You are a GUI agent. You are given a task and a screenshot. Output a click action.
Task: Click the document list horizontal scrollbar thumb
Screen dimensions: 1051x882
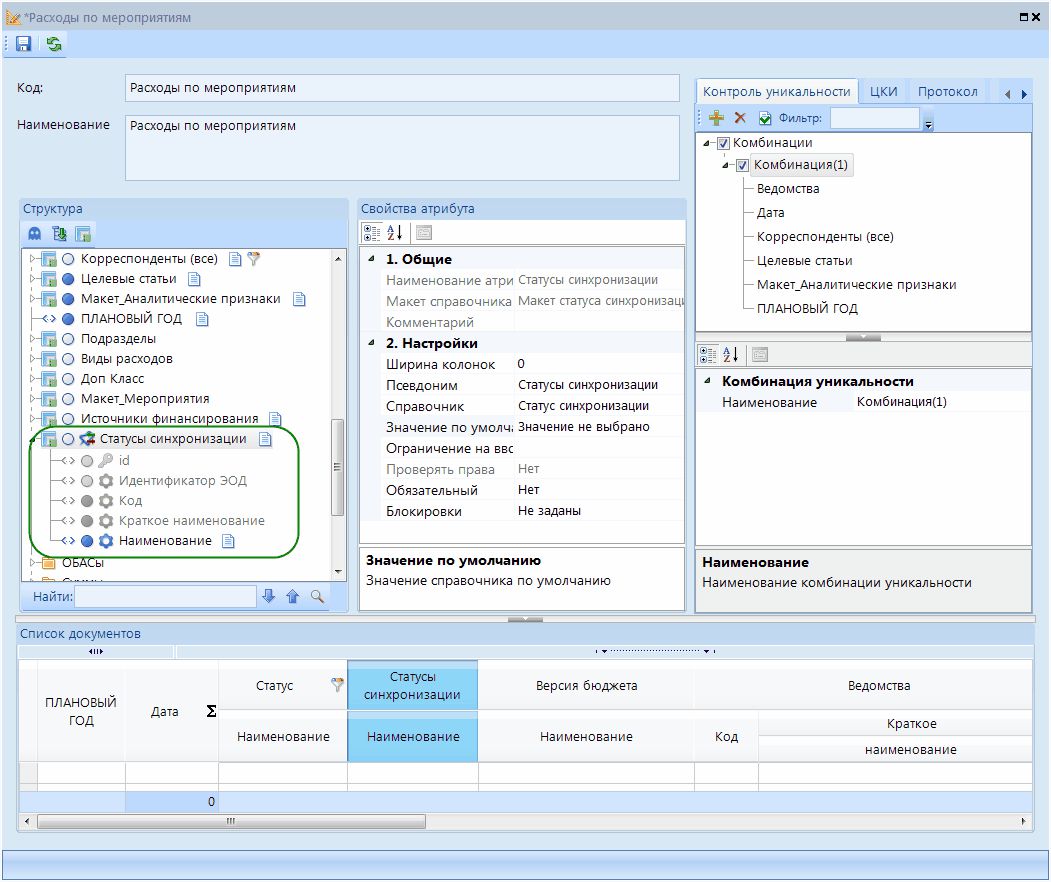231,821
